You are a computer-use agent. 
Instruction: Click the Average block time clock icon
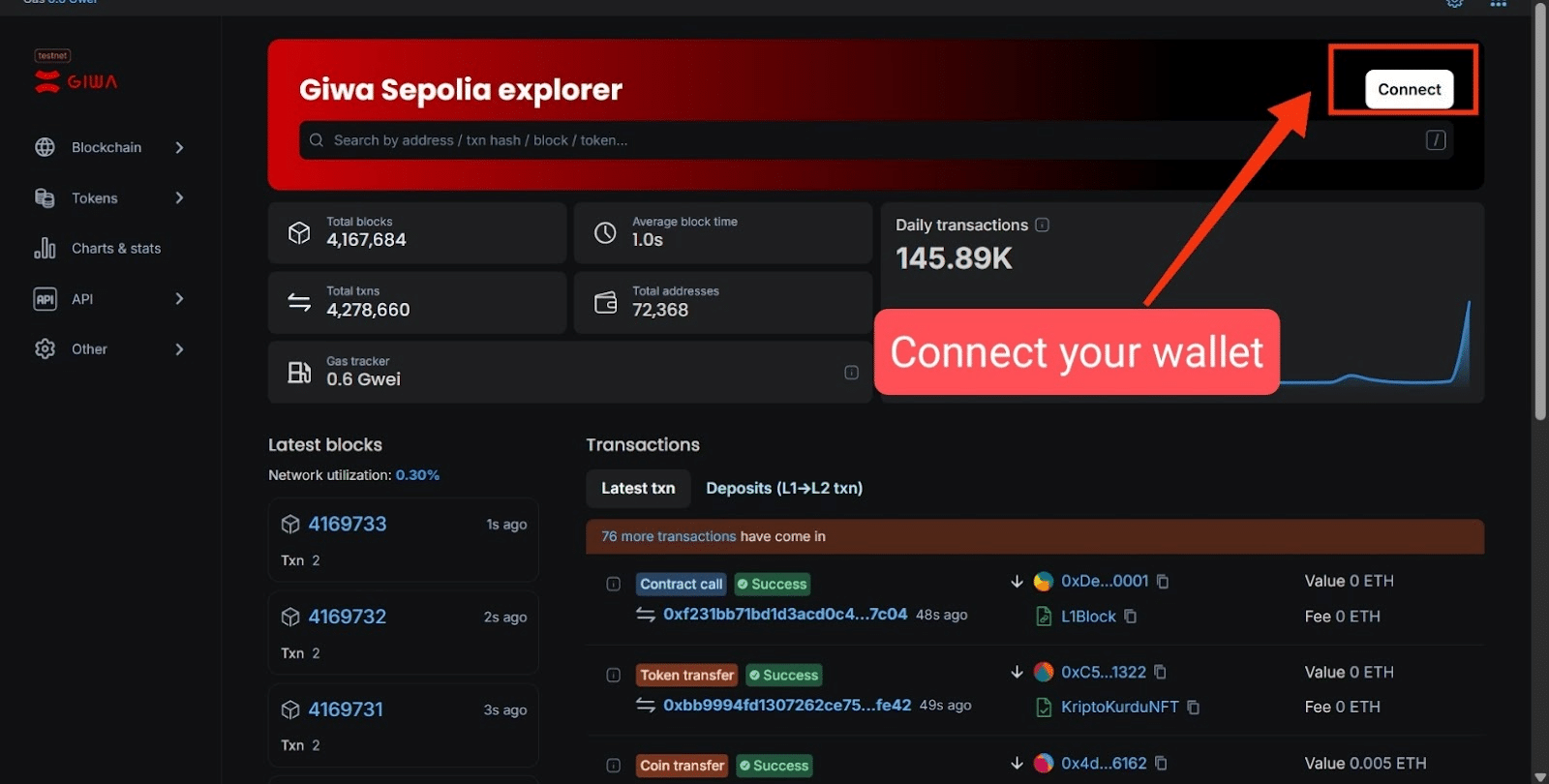click(x=605, y=232)
